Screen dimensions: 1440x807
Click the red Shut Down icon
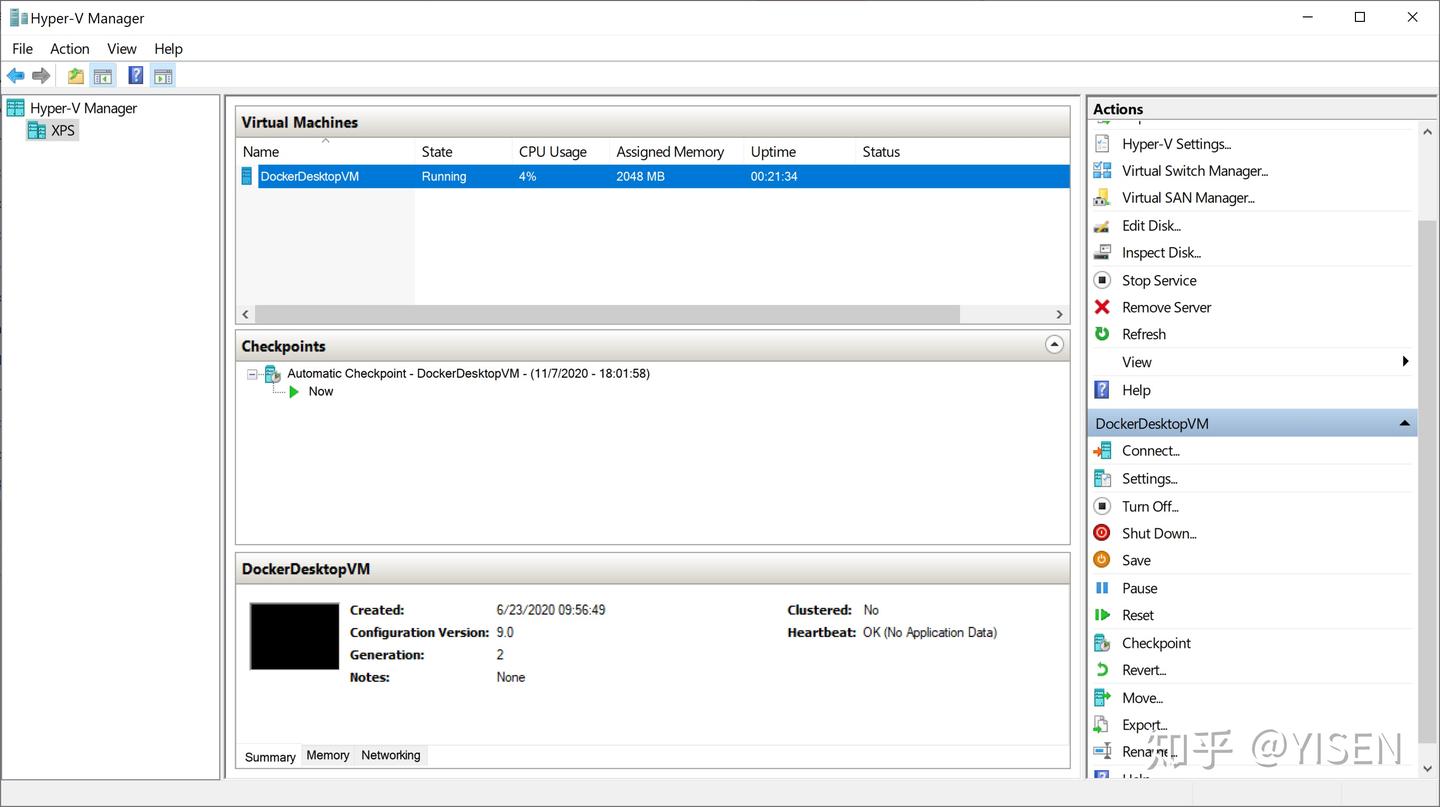tap(1102, 533)
